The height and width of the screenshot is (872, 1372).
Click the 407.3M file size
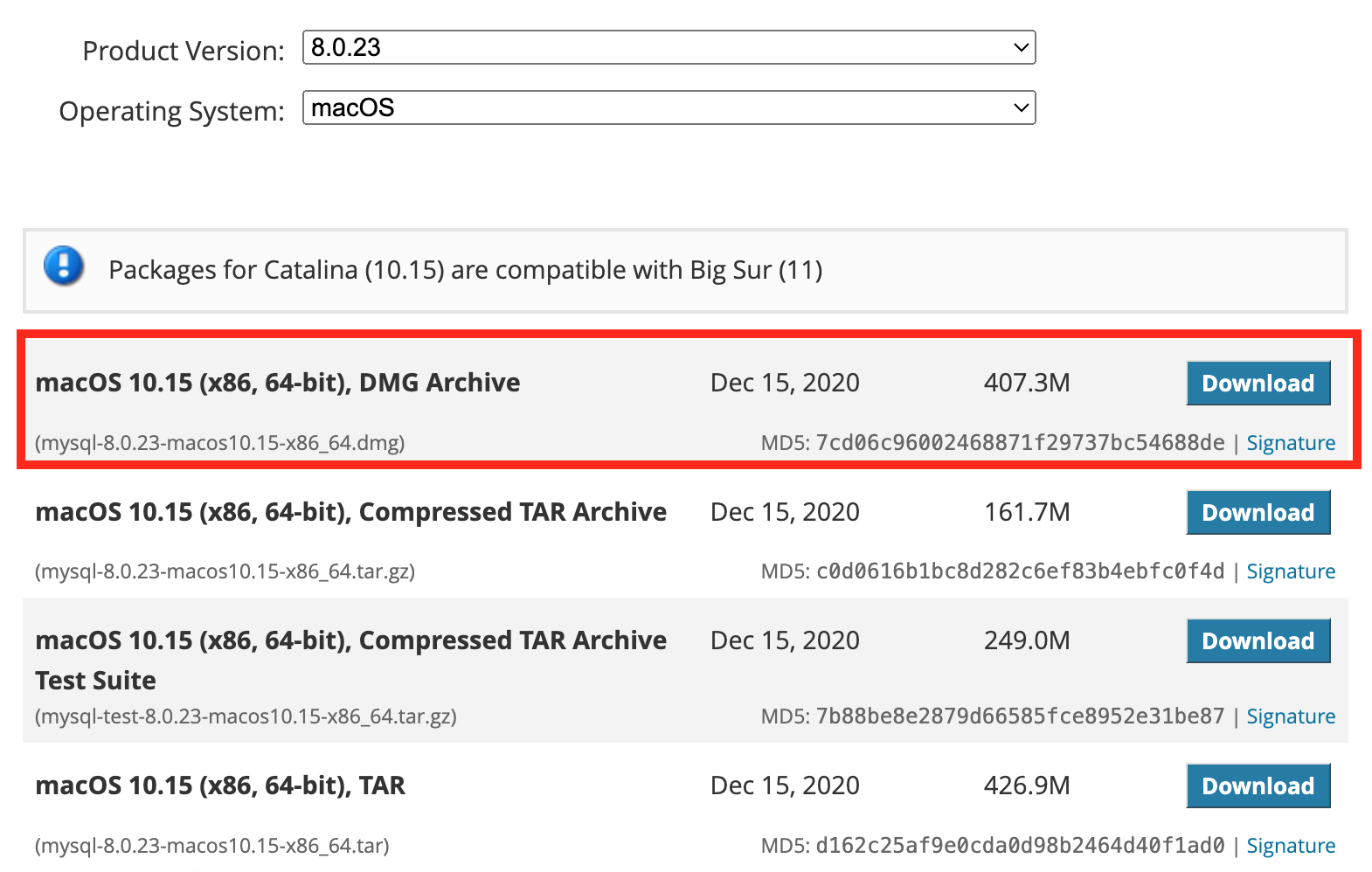1027,383
